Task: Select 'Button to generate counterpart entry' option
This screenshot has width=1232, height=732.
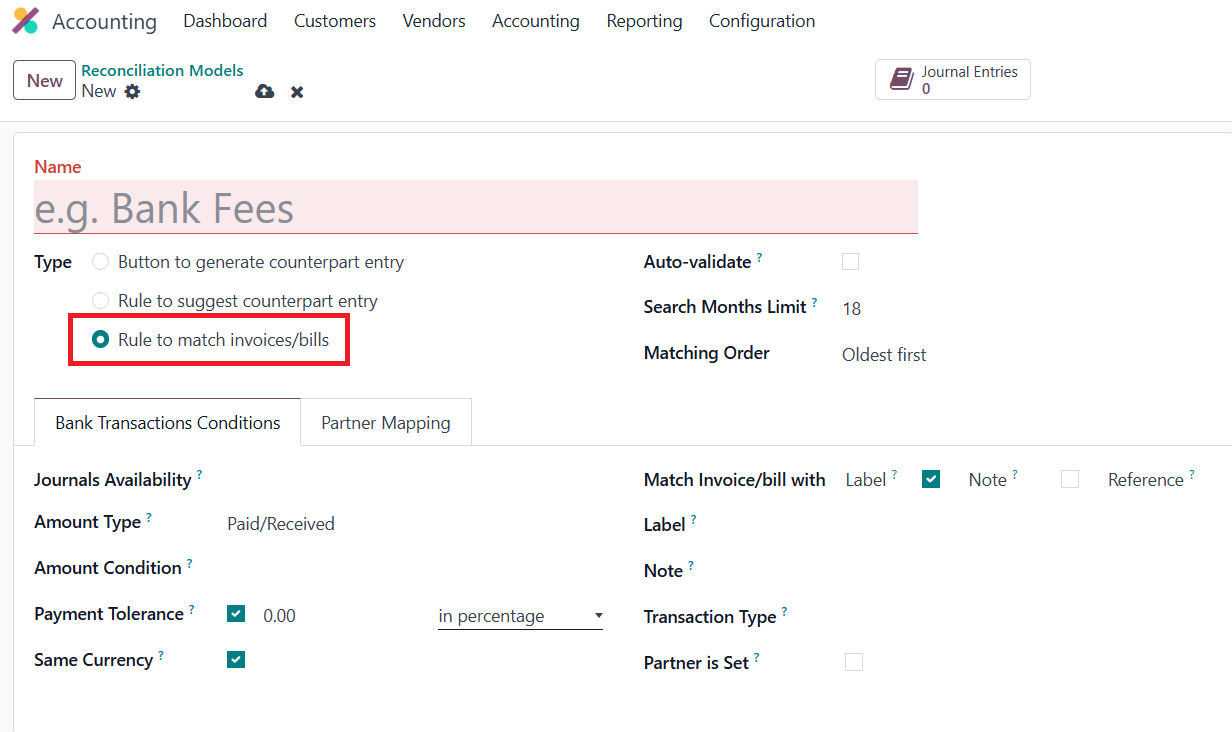Action: (101, 262)
